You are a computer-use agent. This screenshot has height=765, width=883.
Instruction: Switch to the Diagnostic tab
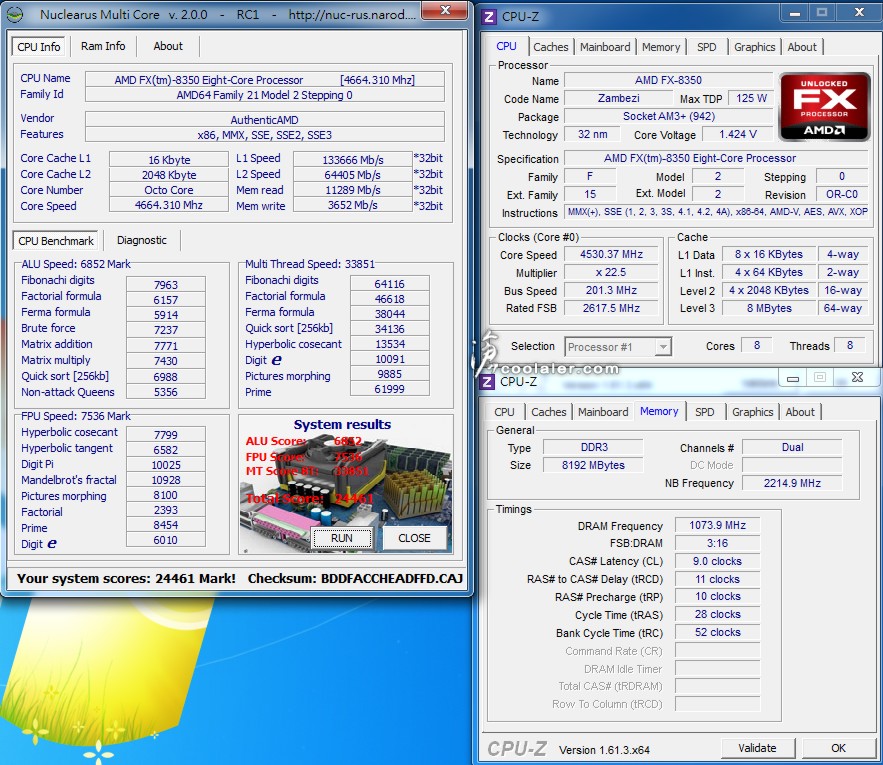pyautogui.click(x=142, y=241)
